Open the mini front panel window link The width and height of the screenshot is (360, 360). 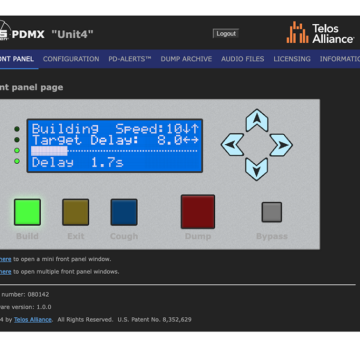5,259
